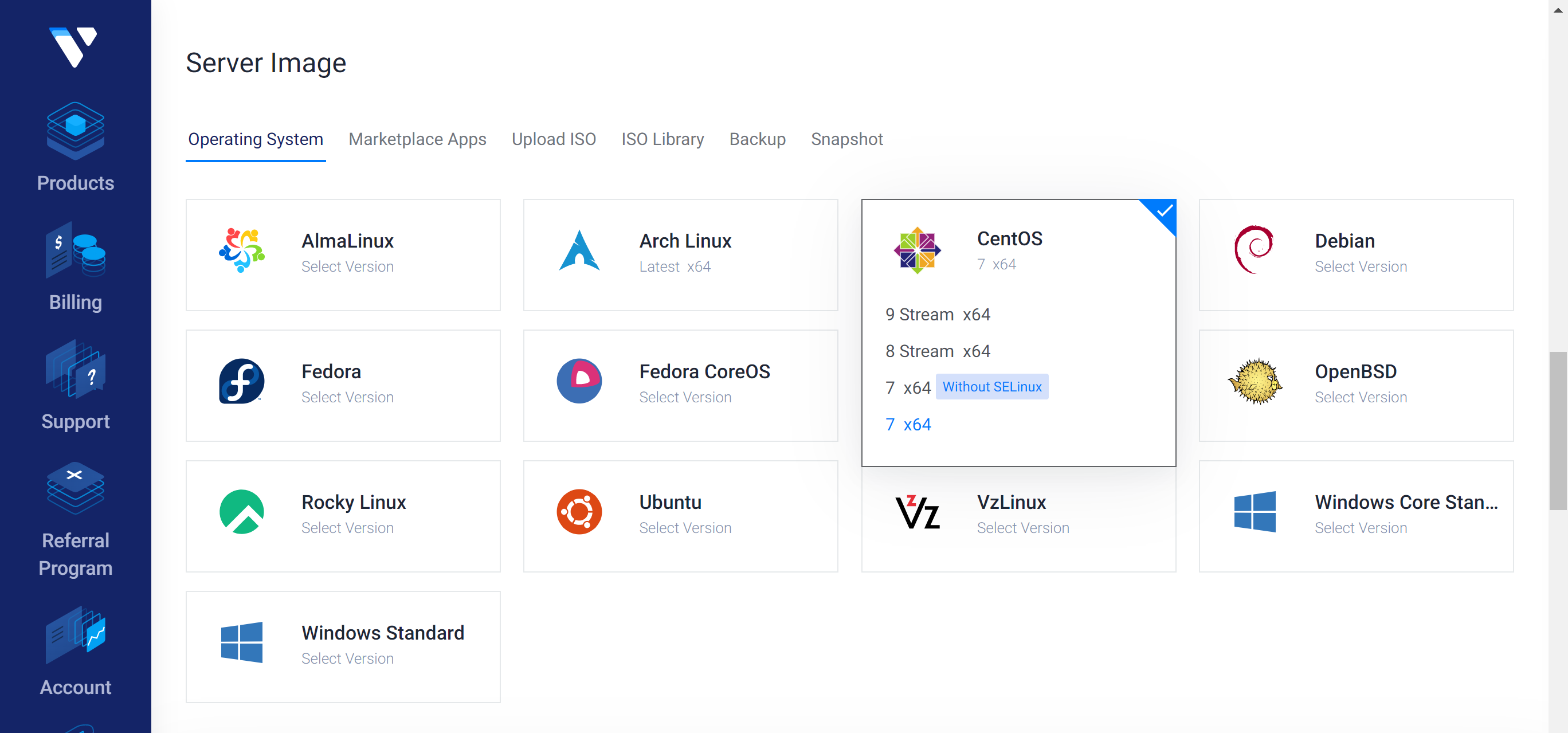Select the currently highlighted CentOS 7 x64 link
Viewport: 1568px width, 733px height.
pos(909,424)
